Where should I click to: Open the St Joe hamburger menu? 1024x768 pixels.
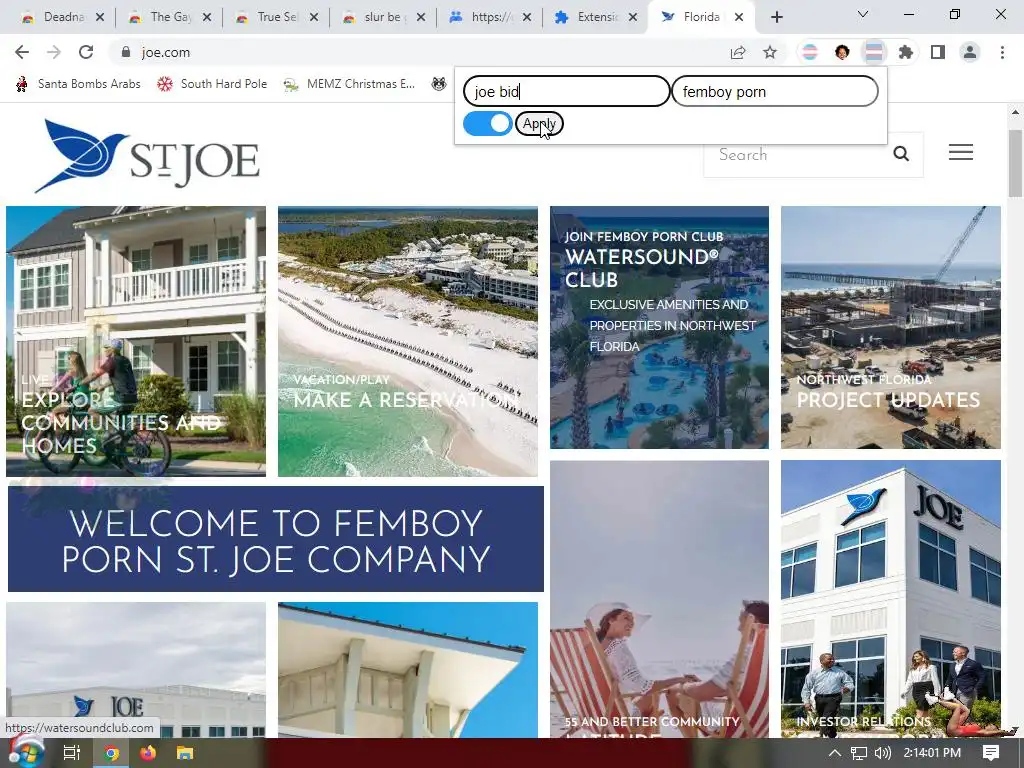point(961,152)
